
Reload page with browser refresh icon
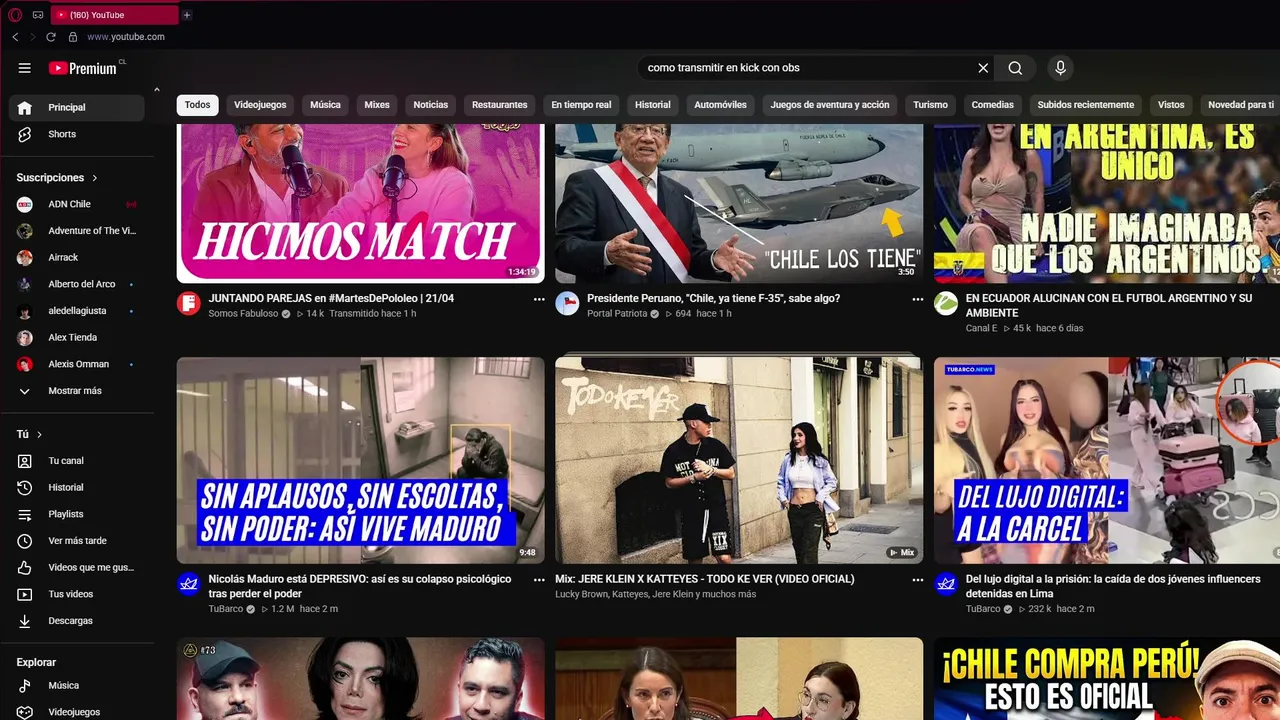click(x=51, y=37)
